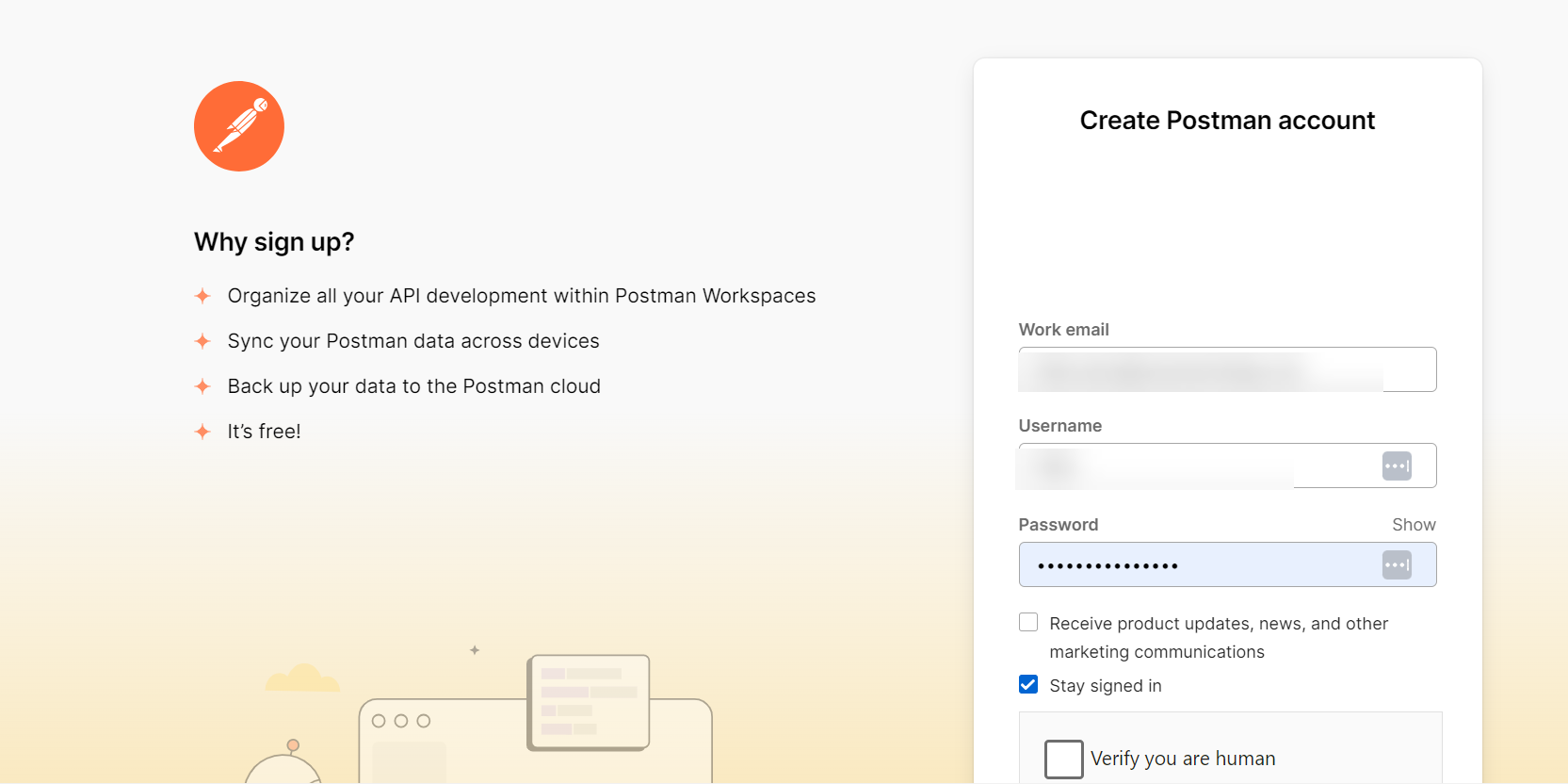Uncheck the Stay signed in checkbox
Screen dimensions: 1568x784
1028,684
